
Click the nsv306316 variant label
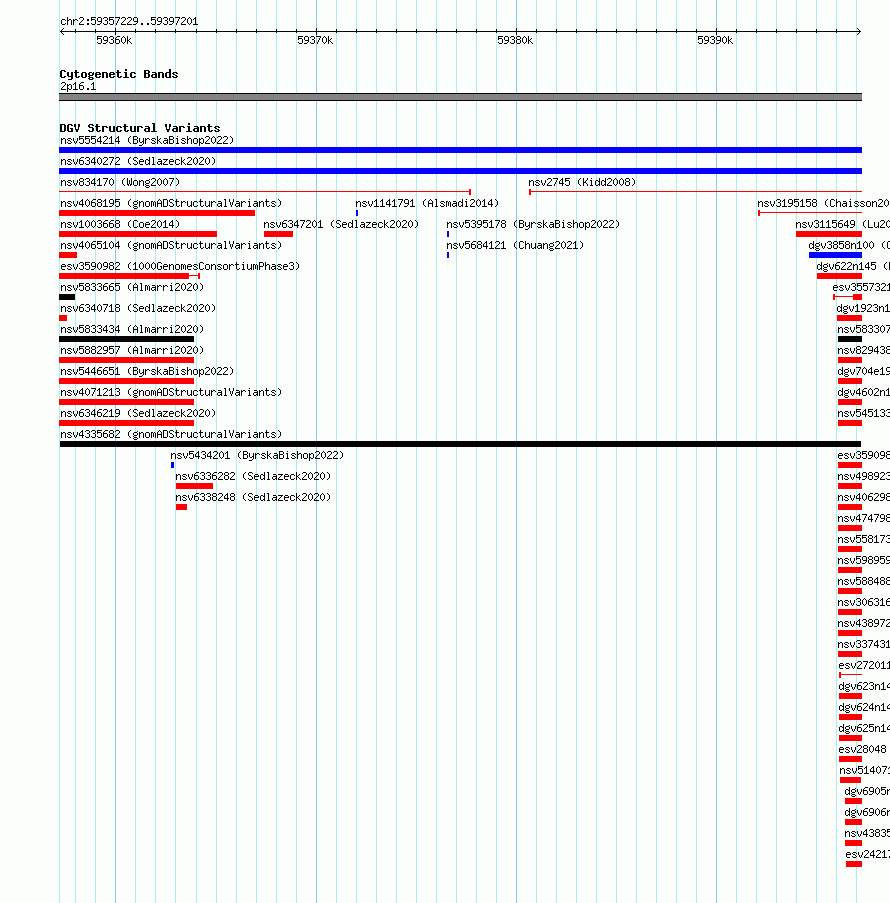pos(864,602)
